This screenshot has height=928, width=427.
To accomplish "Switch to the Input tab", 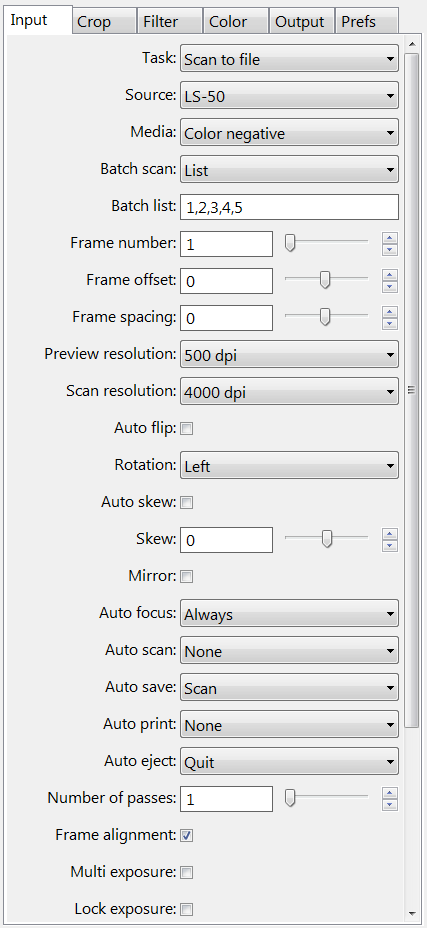I will point(38,20).
